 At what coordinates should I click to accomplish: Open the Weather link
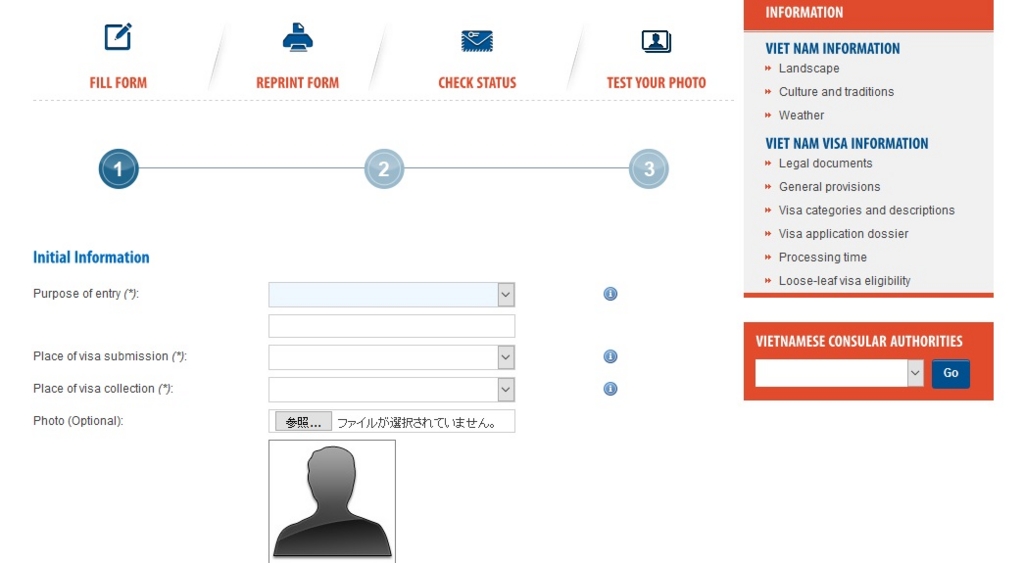pos(801,116)
